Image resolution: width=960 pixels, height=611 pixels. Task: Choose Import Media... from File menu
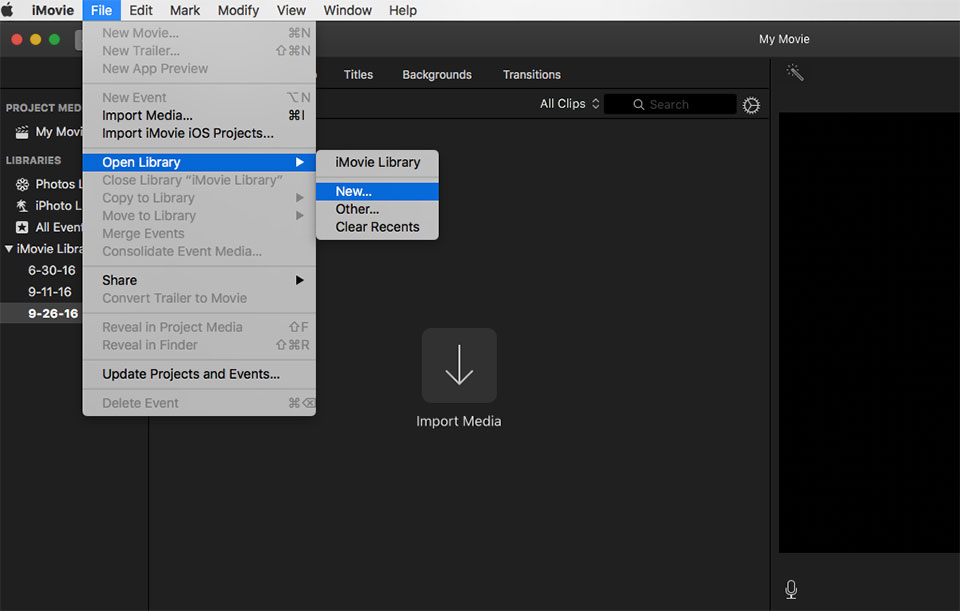pyautogui.click(x=199, y=115)
